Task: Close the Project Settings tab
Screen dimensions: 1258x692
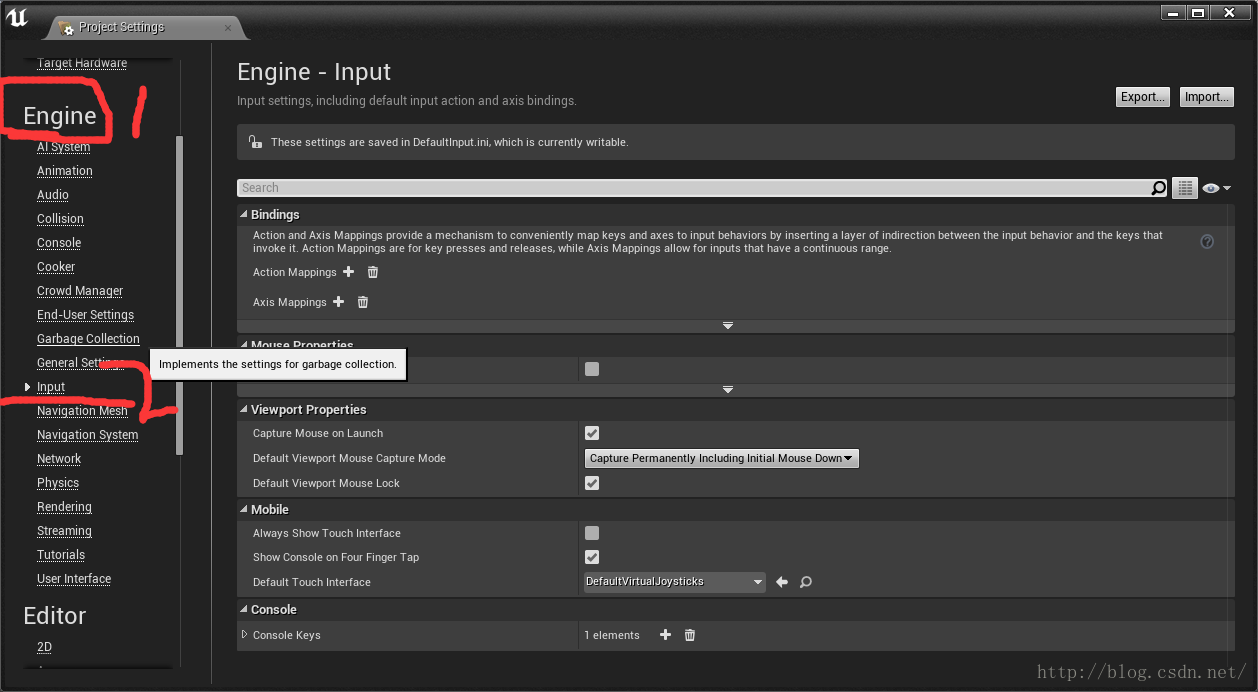Action: 228,27
